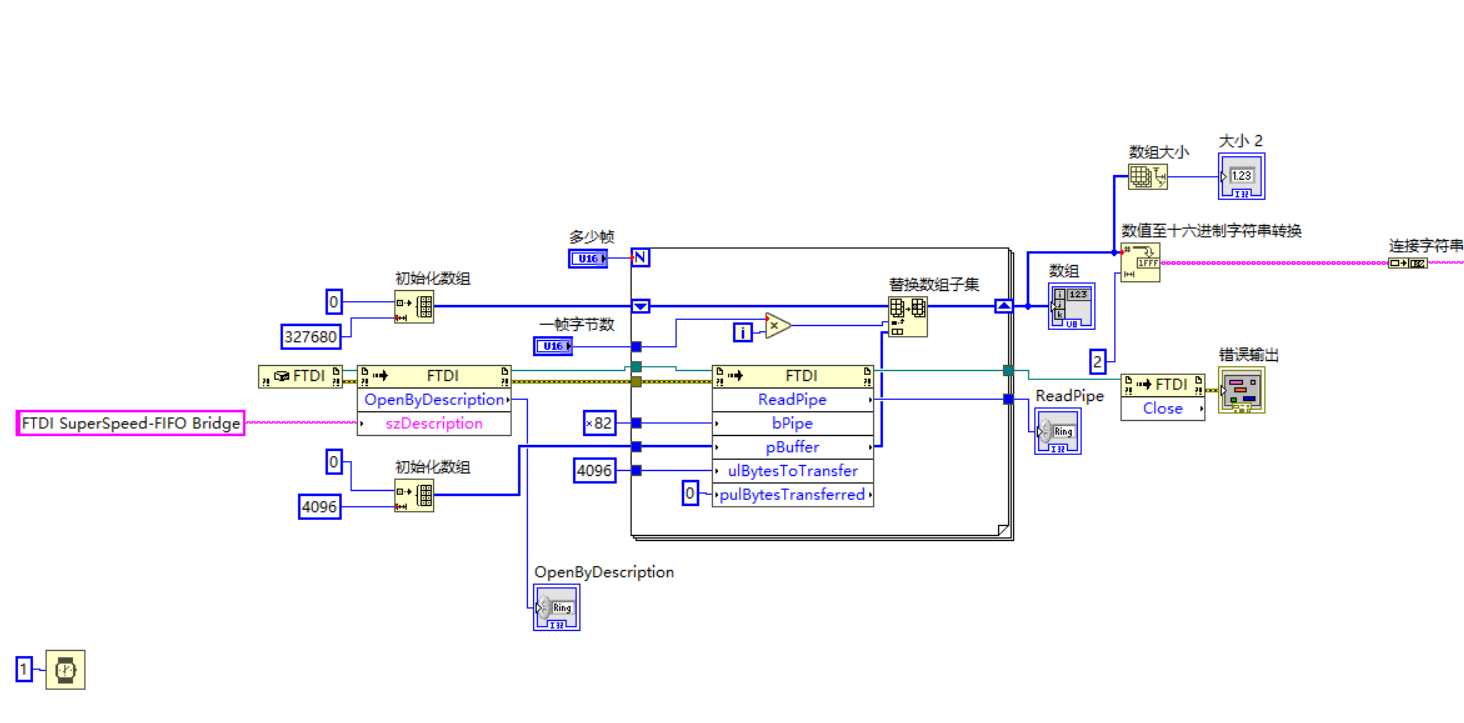Click the 数值至十六进制字符串转换 label
The image size is (1464, 723).
click(1211, 230)
